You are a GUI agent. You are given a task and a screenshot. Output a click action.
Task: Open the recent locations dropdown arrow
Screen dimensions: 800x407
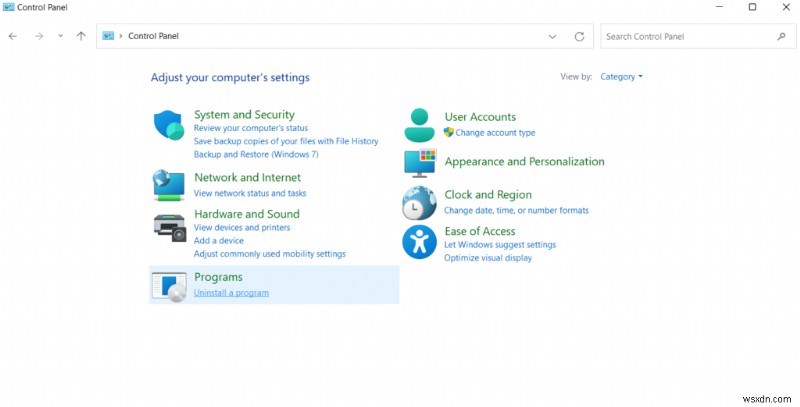pos(60,36)
